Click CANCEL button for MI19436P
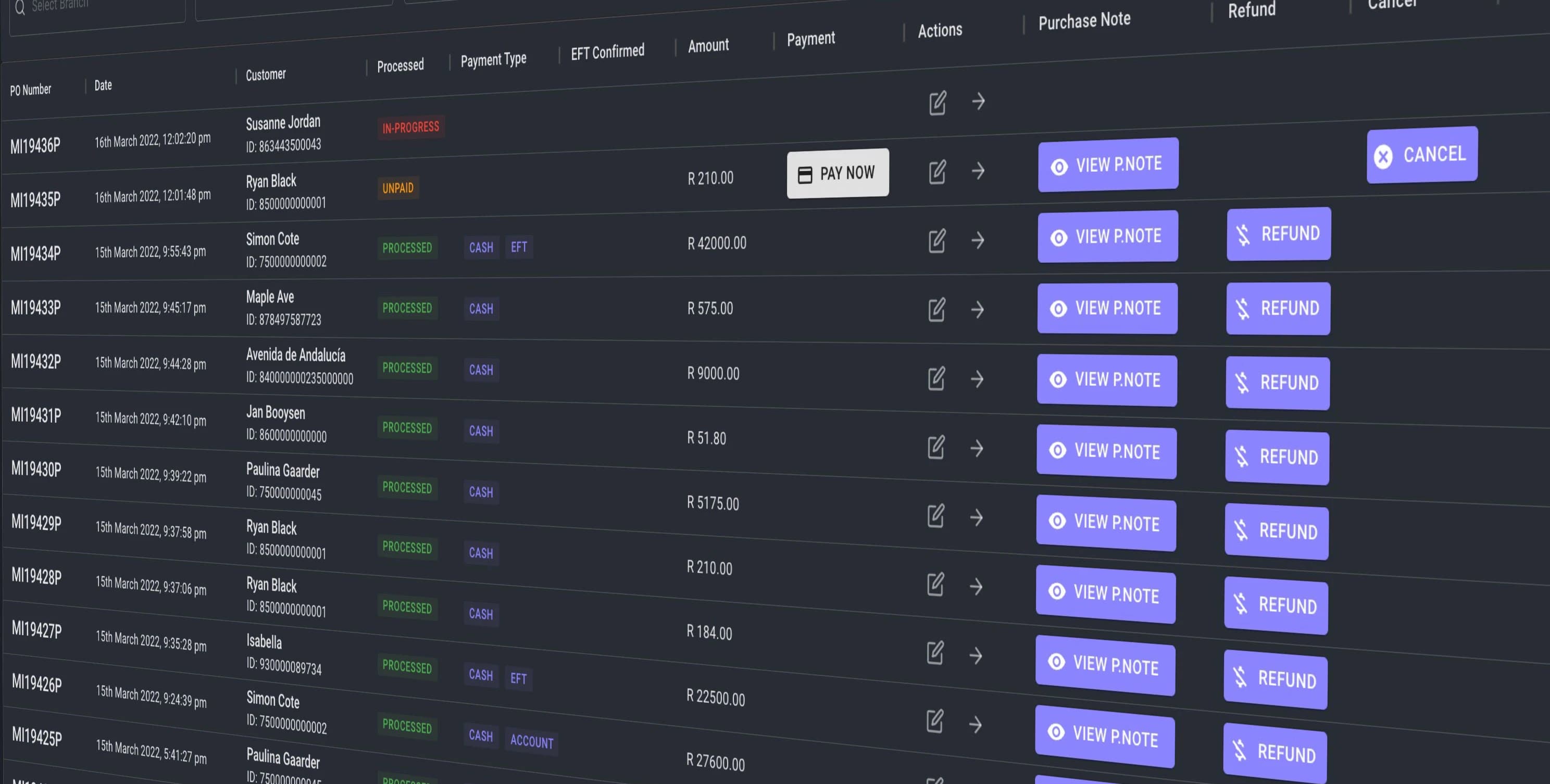Image resolution: width=1550 pixels, height=784 pixels. pos(1421,154)
